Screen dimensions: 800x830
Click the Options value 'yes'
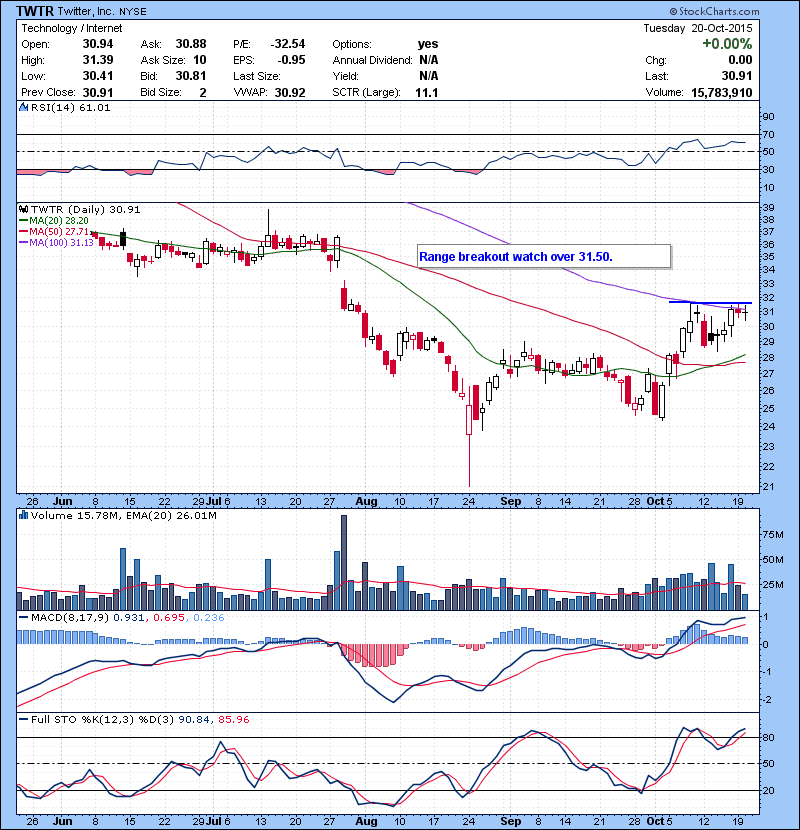tap(428, 44)
